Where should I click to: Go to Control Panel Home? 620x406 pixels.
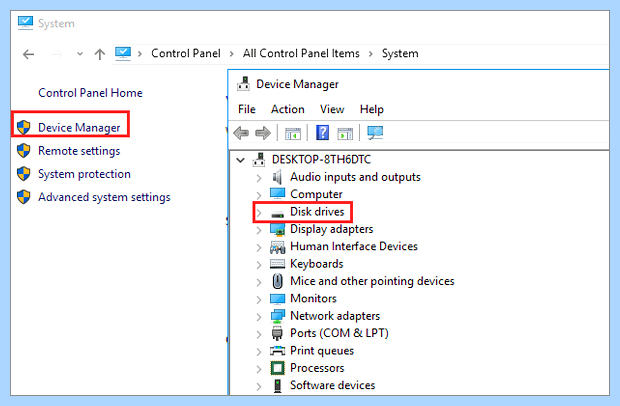tap(90, 93)
